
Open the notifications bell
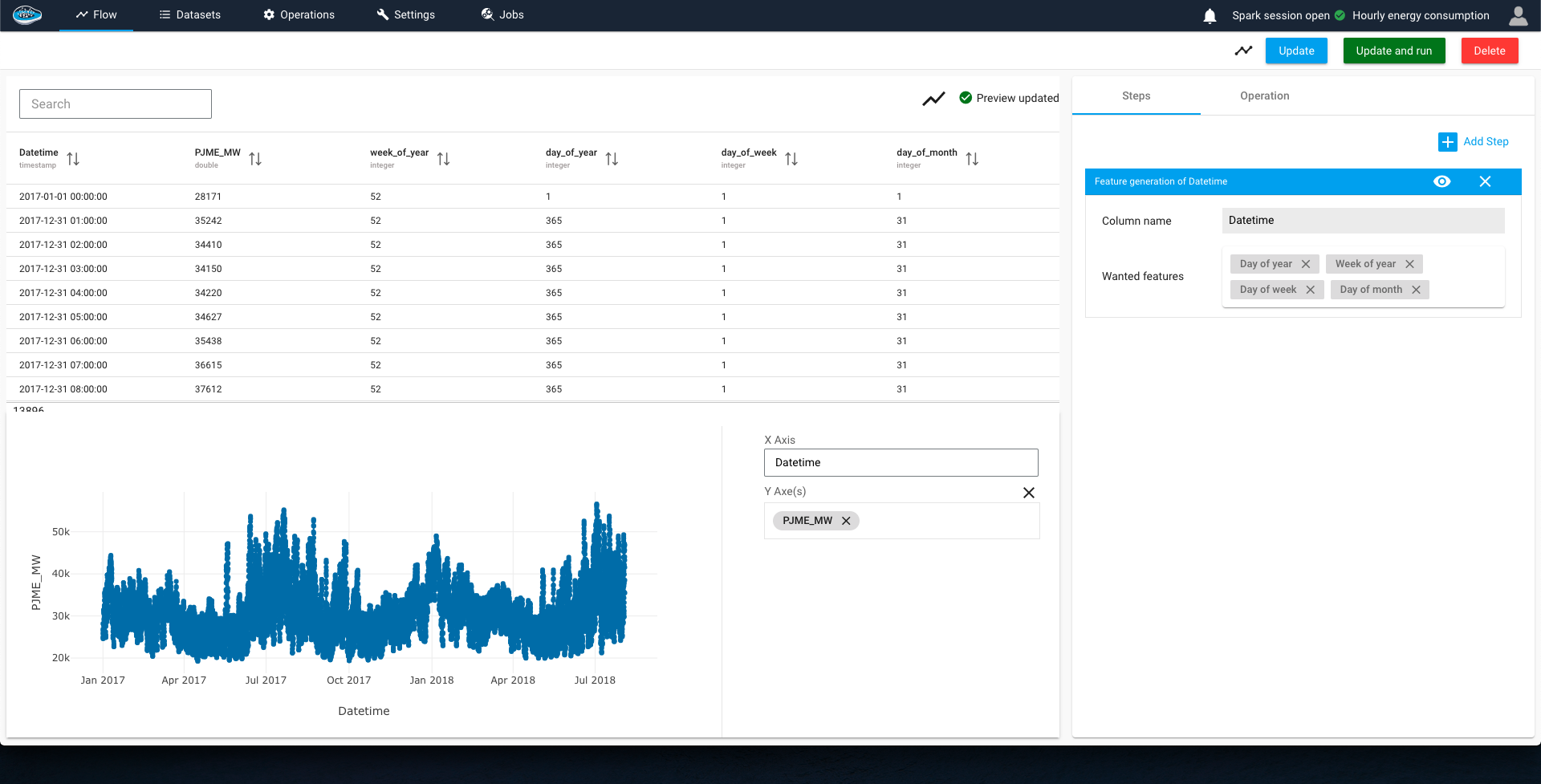pos(1210,14)
